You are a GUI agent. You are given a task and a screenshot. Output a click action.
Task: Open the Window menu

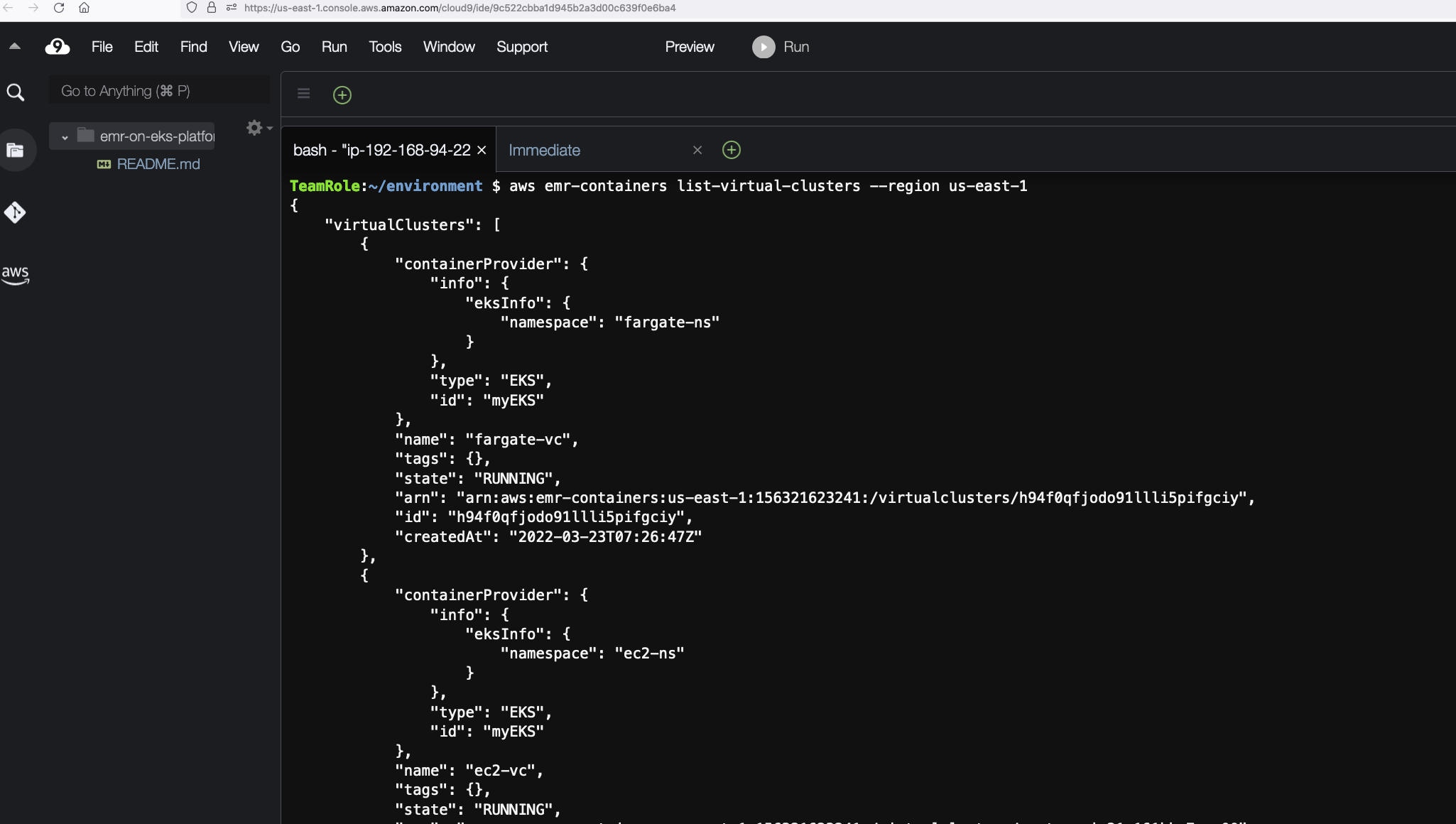[449, 47]
